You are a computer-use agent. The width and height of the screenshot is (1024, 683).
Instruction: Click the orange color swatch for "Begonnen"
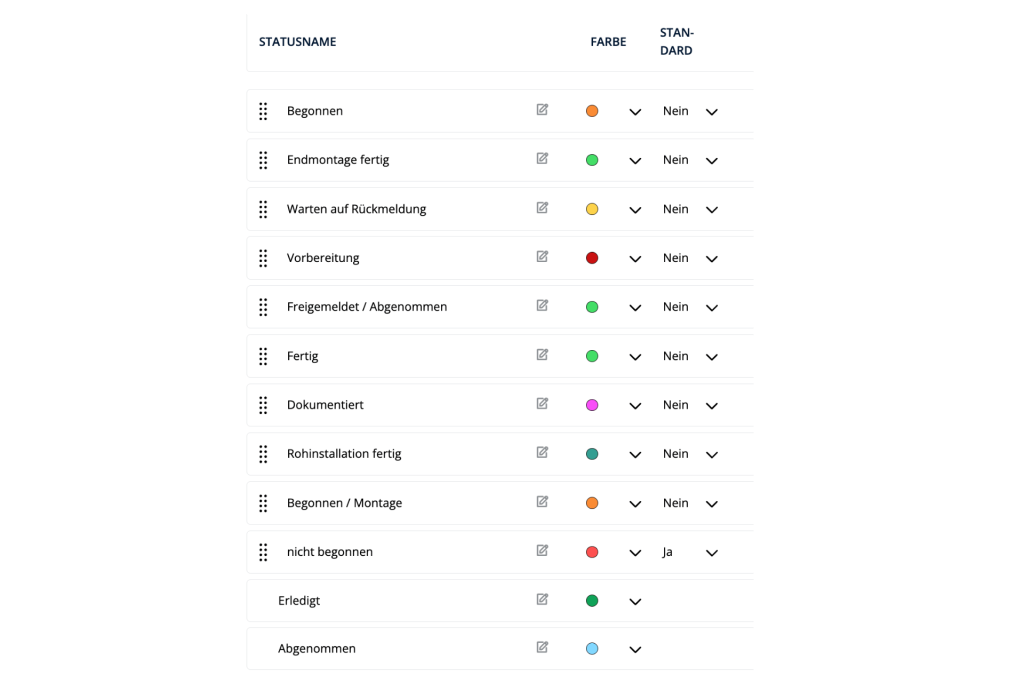pyautogui.click(x=592, y=111)
